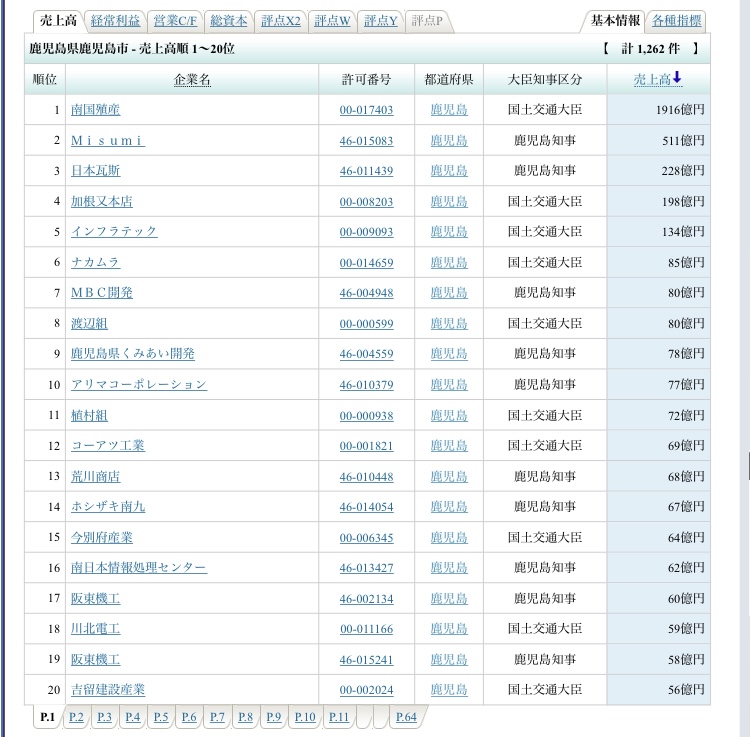The width and height of the screenshot is (750, 737).
Task: Open the 総資本 tab
Action: (x=229, y=21)
